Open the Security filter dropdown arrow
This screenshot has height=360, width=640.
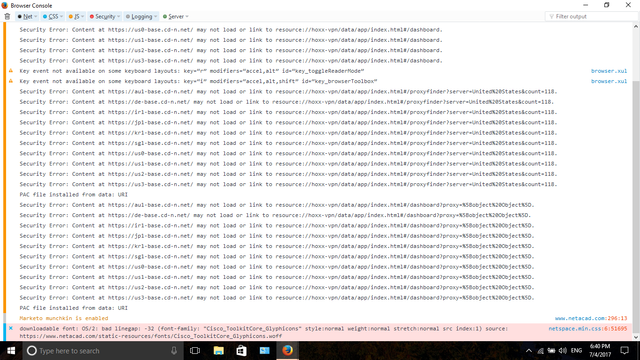click(x=119, y=16)
